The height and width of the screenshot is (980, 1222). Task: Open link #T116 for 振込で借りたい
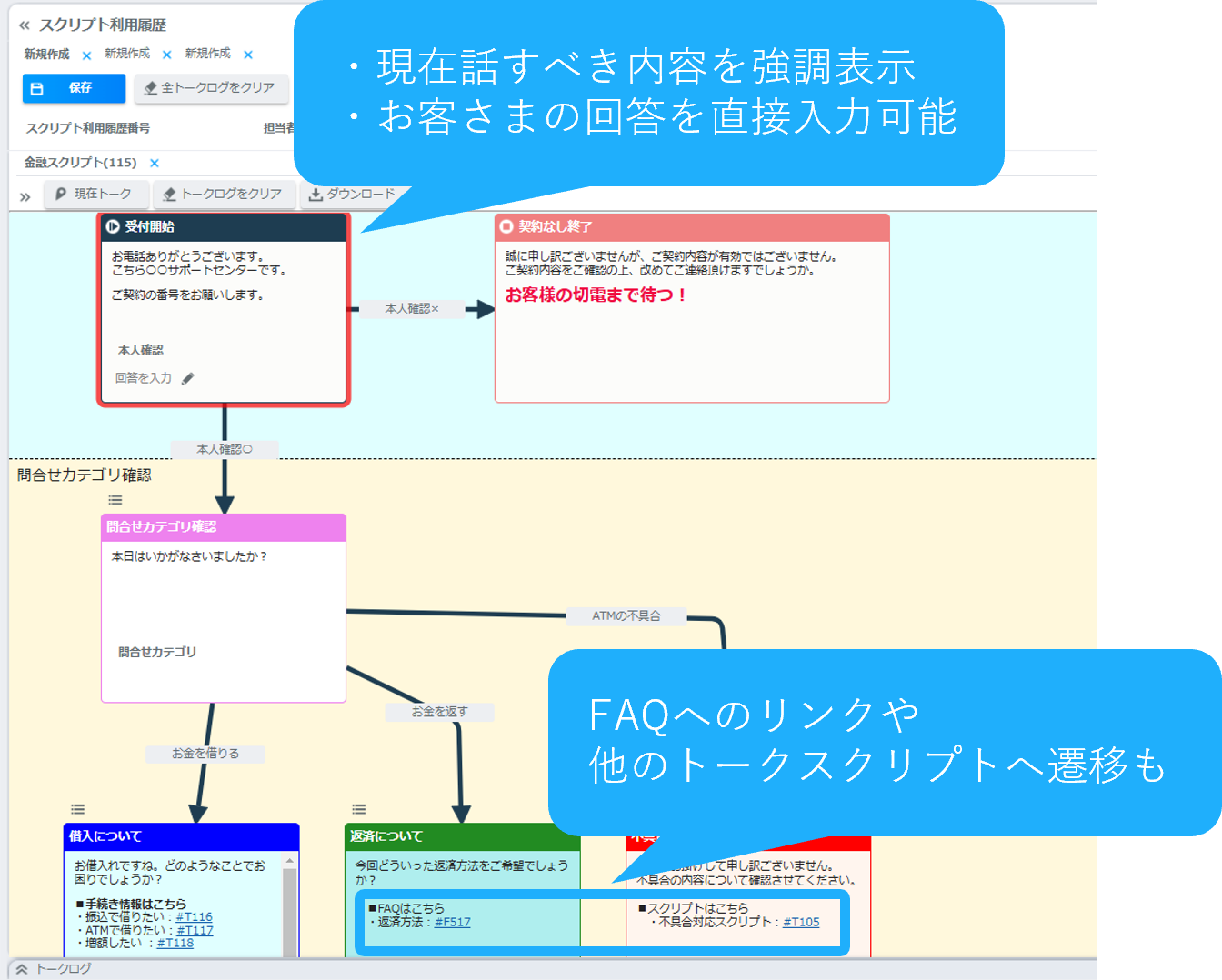[195, 917]
